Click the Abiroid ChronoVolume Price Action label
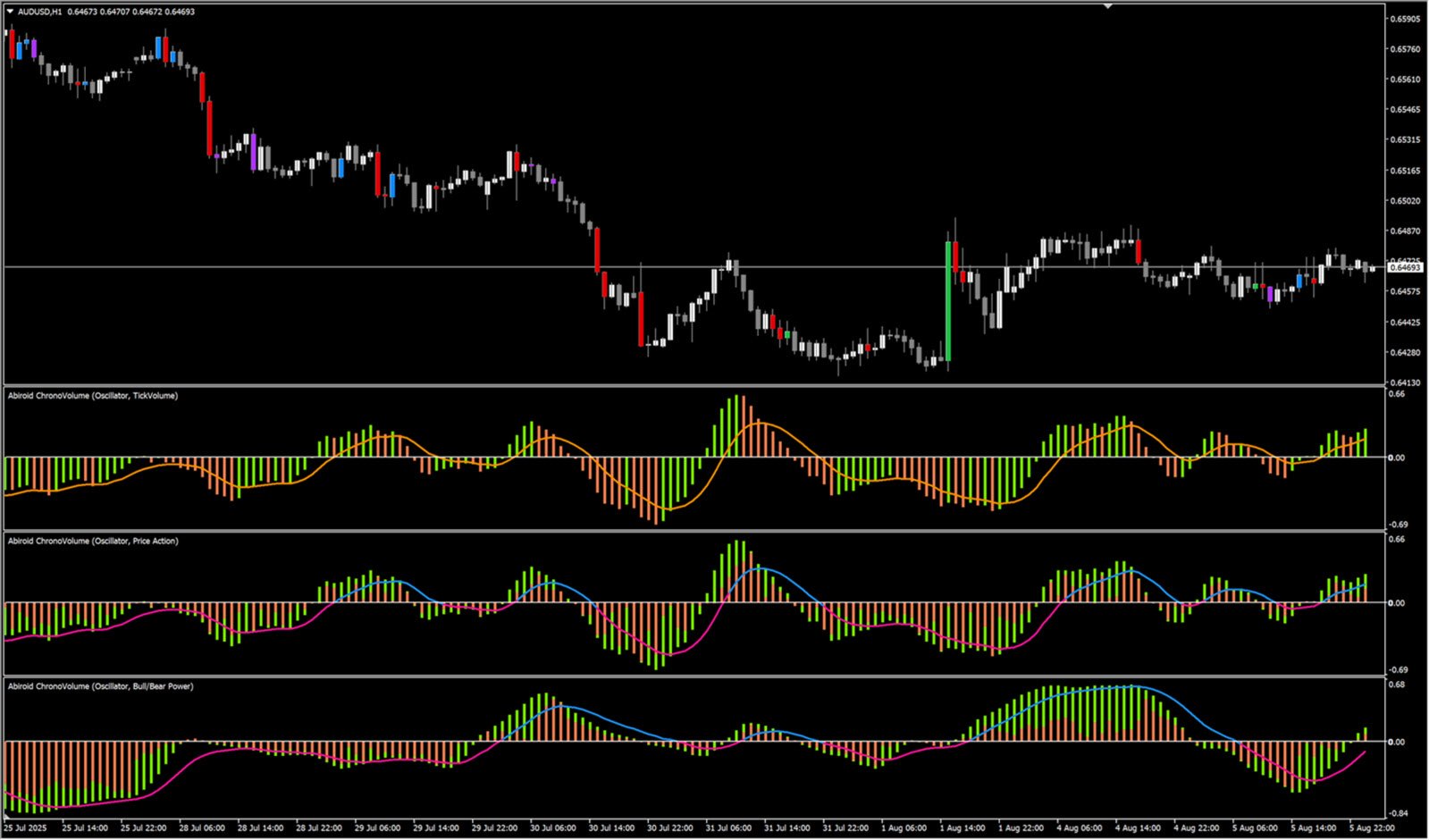Screen dimensions: 1429x840 [93, 542]
